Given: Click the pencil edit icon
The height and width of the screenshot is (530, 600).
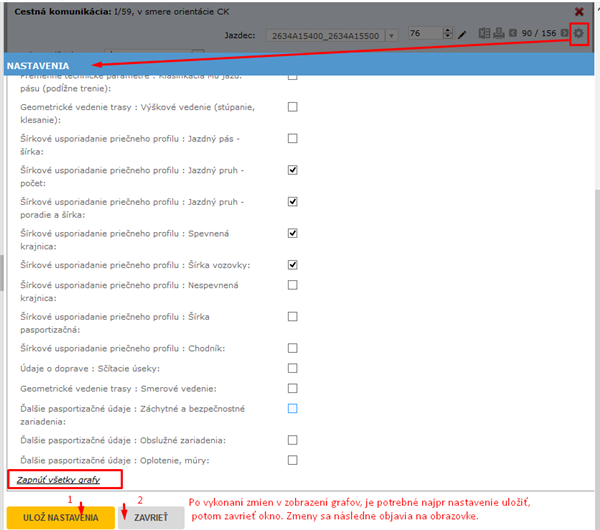Looking at the screenshot, I should tap(463, 35).
